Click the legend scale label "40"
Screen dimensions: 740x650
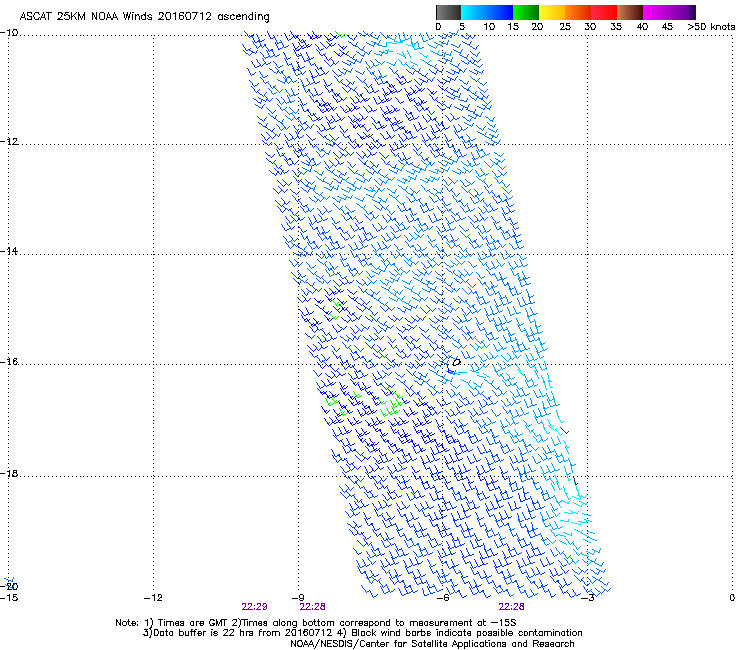[642, 27]
